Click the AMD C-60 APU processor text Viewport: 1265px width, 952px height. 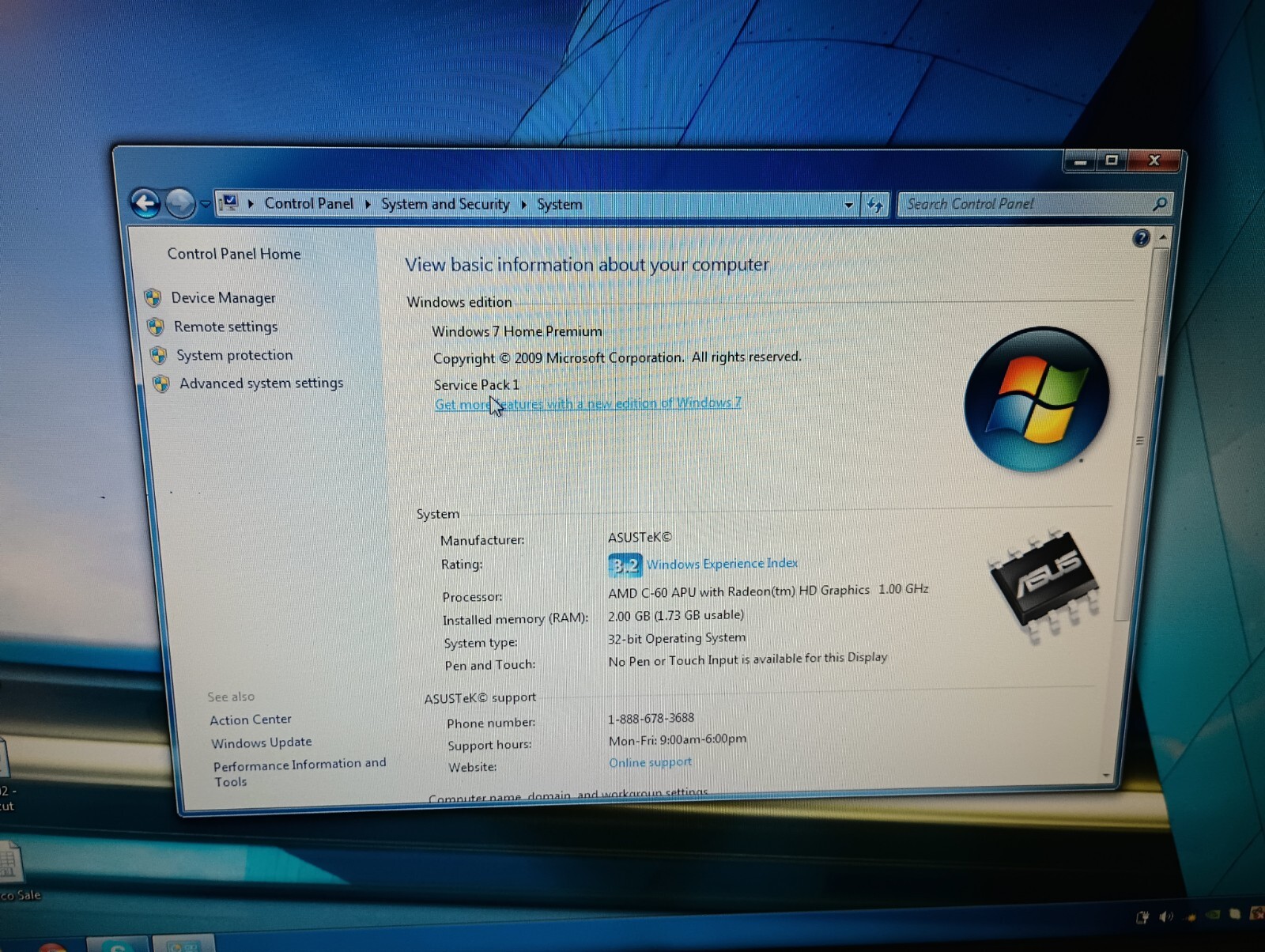tap(768, 590)
